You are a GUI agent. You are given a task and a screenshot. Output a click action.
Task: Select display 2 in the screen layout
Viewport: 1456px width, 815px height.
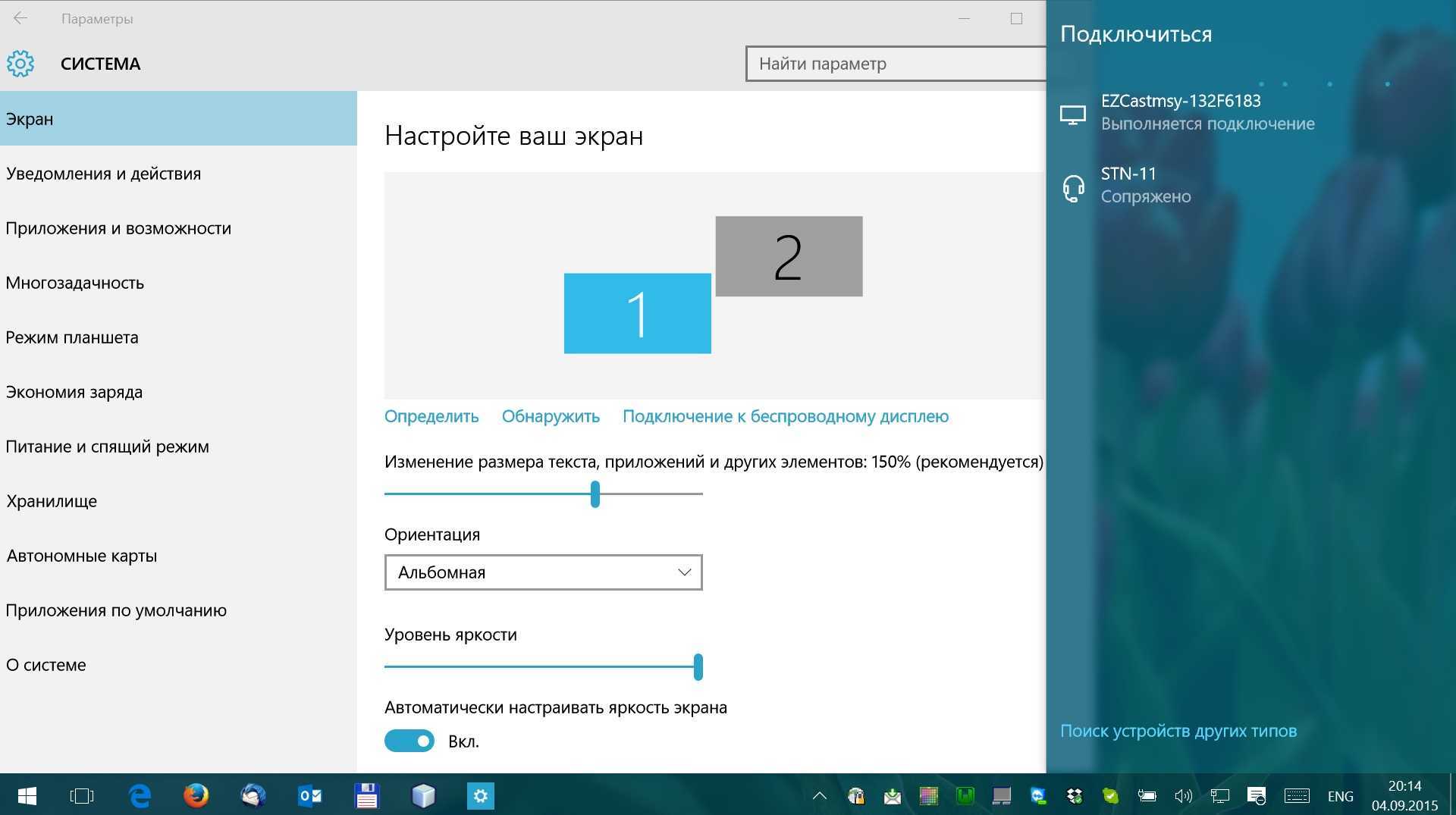[789, 256]
